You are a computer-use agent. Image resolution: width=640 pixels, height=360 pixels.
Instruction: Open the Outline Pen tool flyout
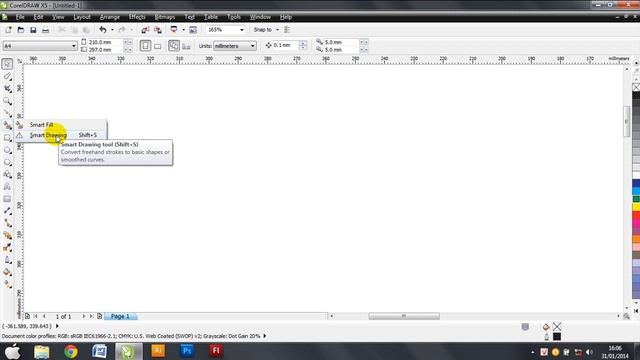(x=7, y=260)
